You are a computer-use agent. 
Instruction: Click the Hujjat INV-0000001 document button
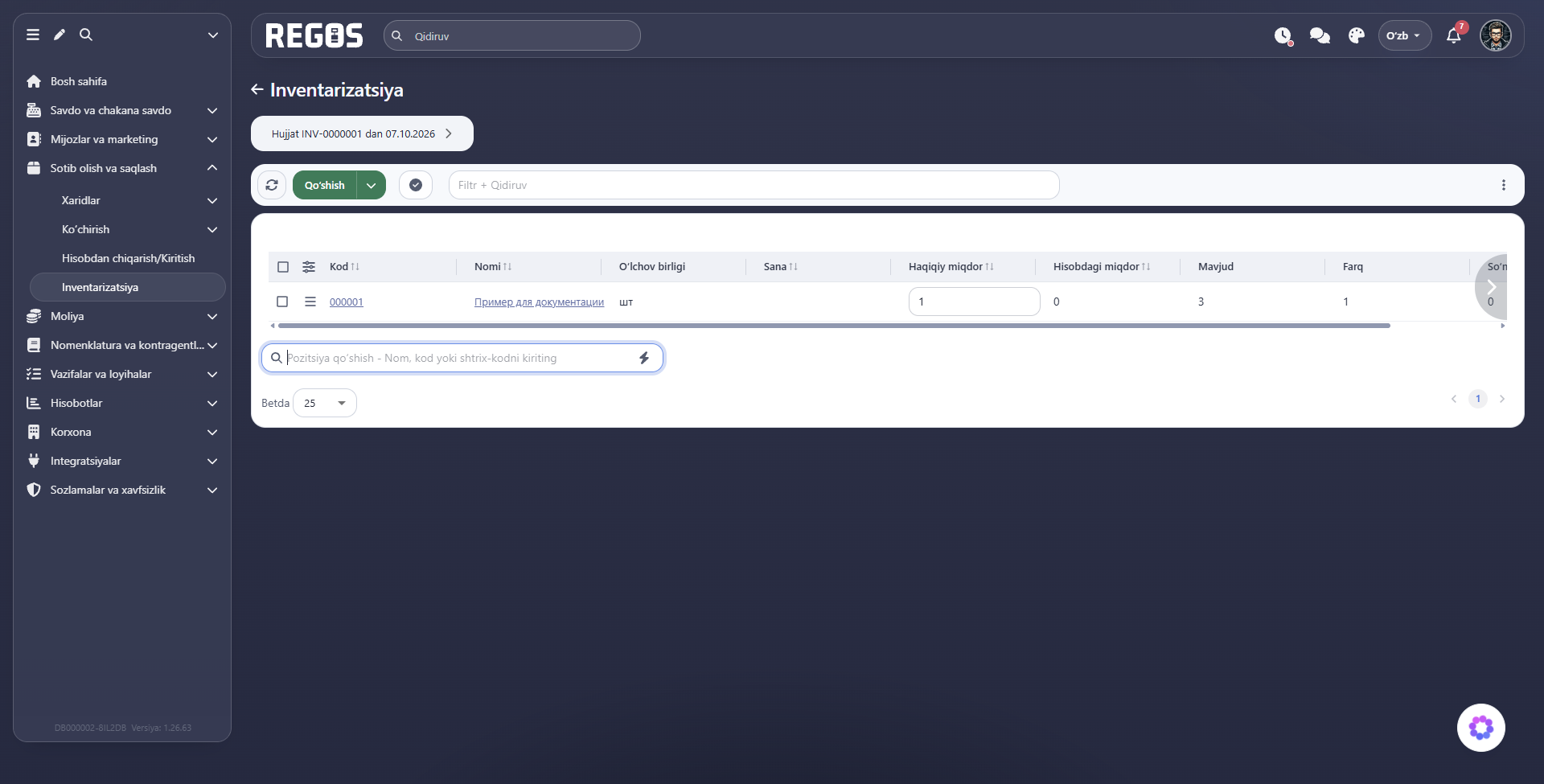(x=362, y=133)
